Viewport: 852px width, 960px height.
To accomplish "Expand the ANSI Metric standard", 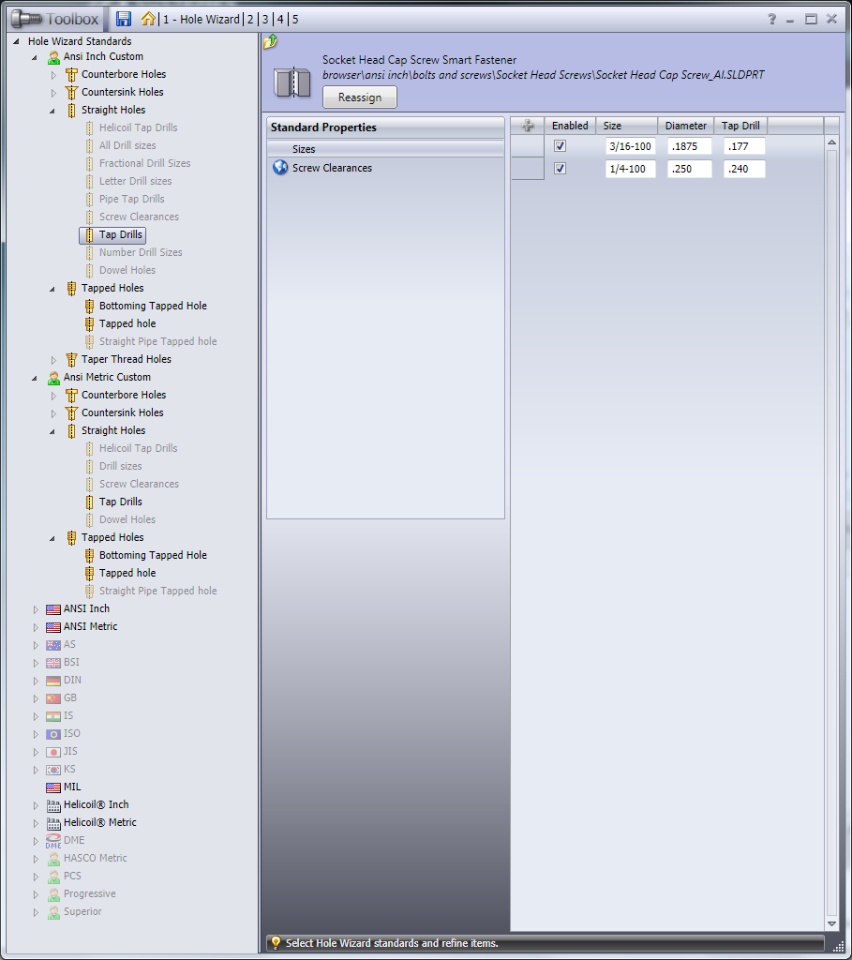I will (36, 628).
